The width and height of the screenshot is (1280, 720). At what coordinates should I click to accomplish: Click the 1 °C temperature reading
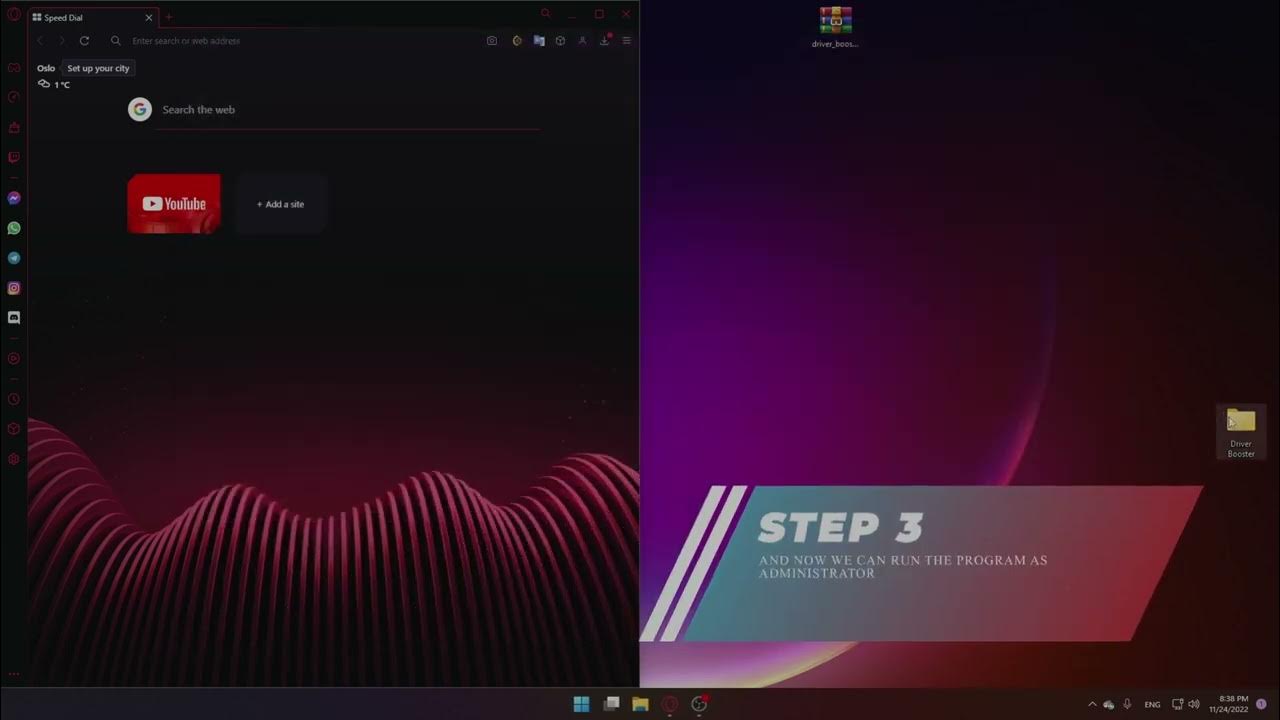62,85
